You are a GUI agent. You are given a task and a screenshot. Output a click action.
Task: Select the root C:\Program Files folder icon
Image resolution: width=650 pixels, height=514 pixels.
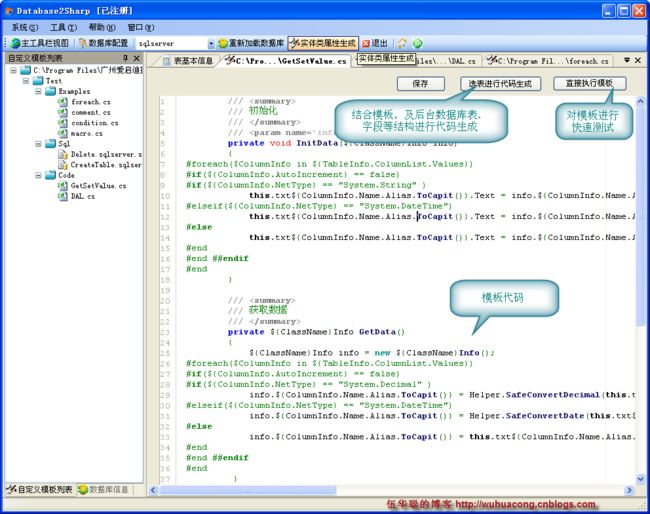26,70
